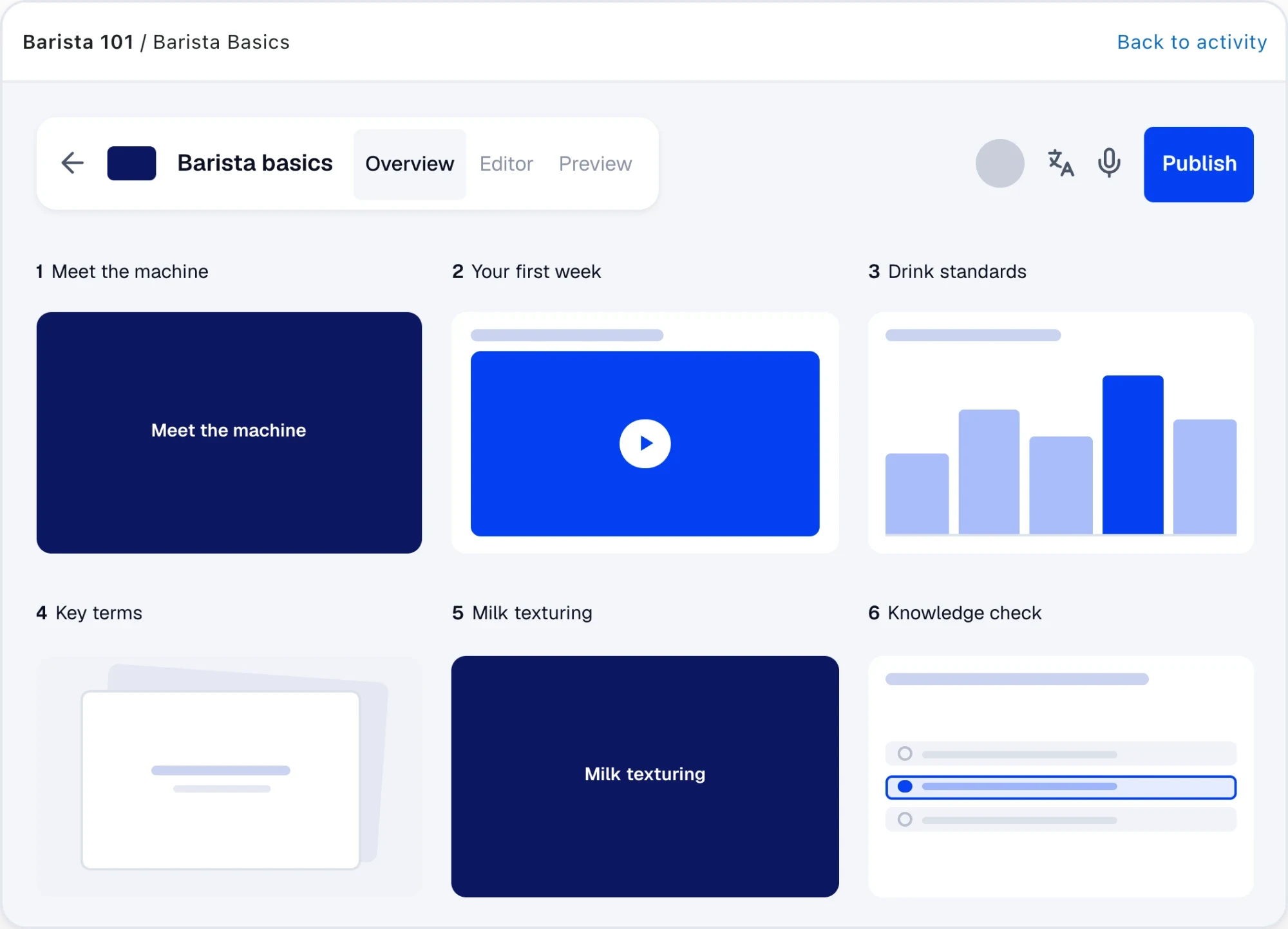The image size is (1288, 929).
Task: Click the Barista 101 breadcrumb
Action: tap(78, 42)
